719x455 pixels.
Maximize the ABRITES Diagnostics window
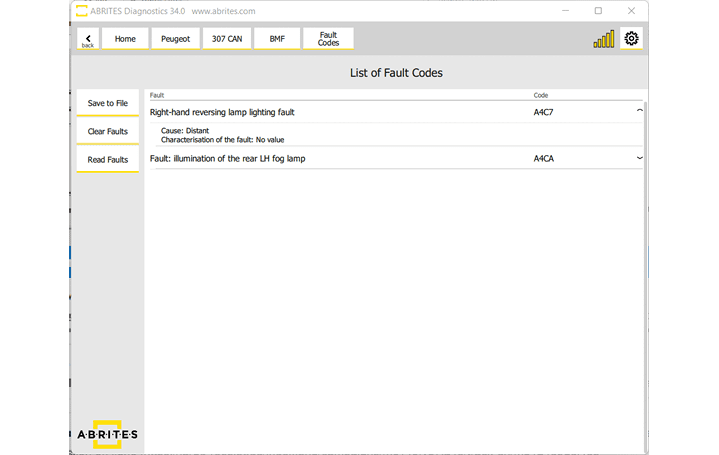pos(598,11)
